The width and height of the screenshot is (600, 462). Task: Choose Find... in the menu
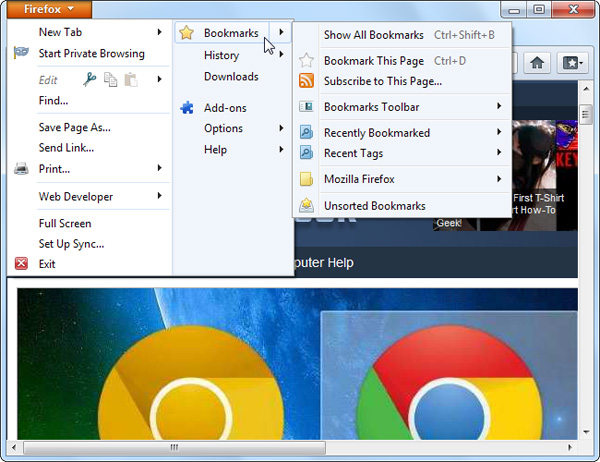(89, 101)
